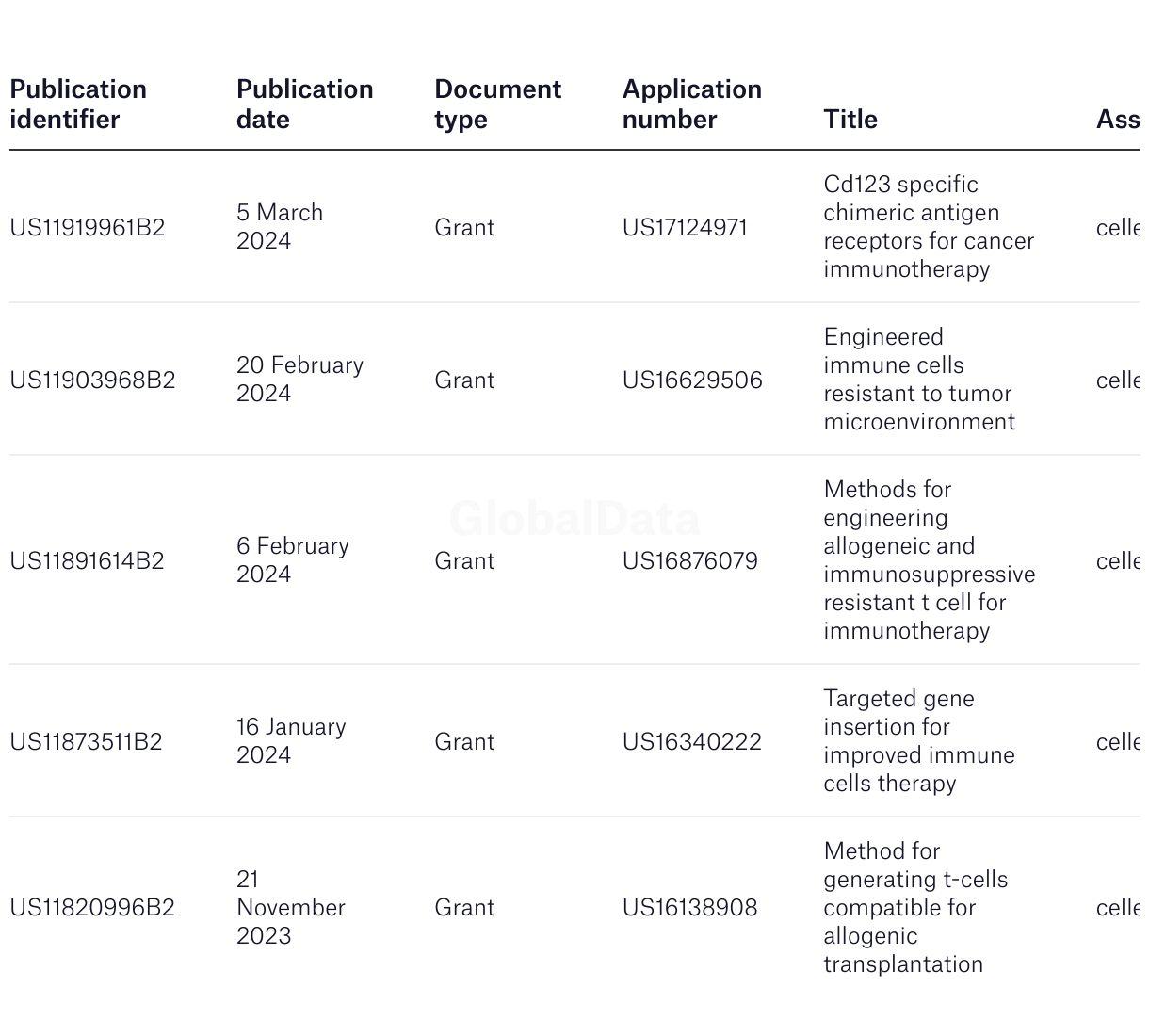The height and width of the screenshot is (1036, 1149).
Task: Select publication identifier US11891614B2
Action: click(88, 561)
